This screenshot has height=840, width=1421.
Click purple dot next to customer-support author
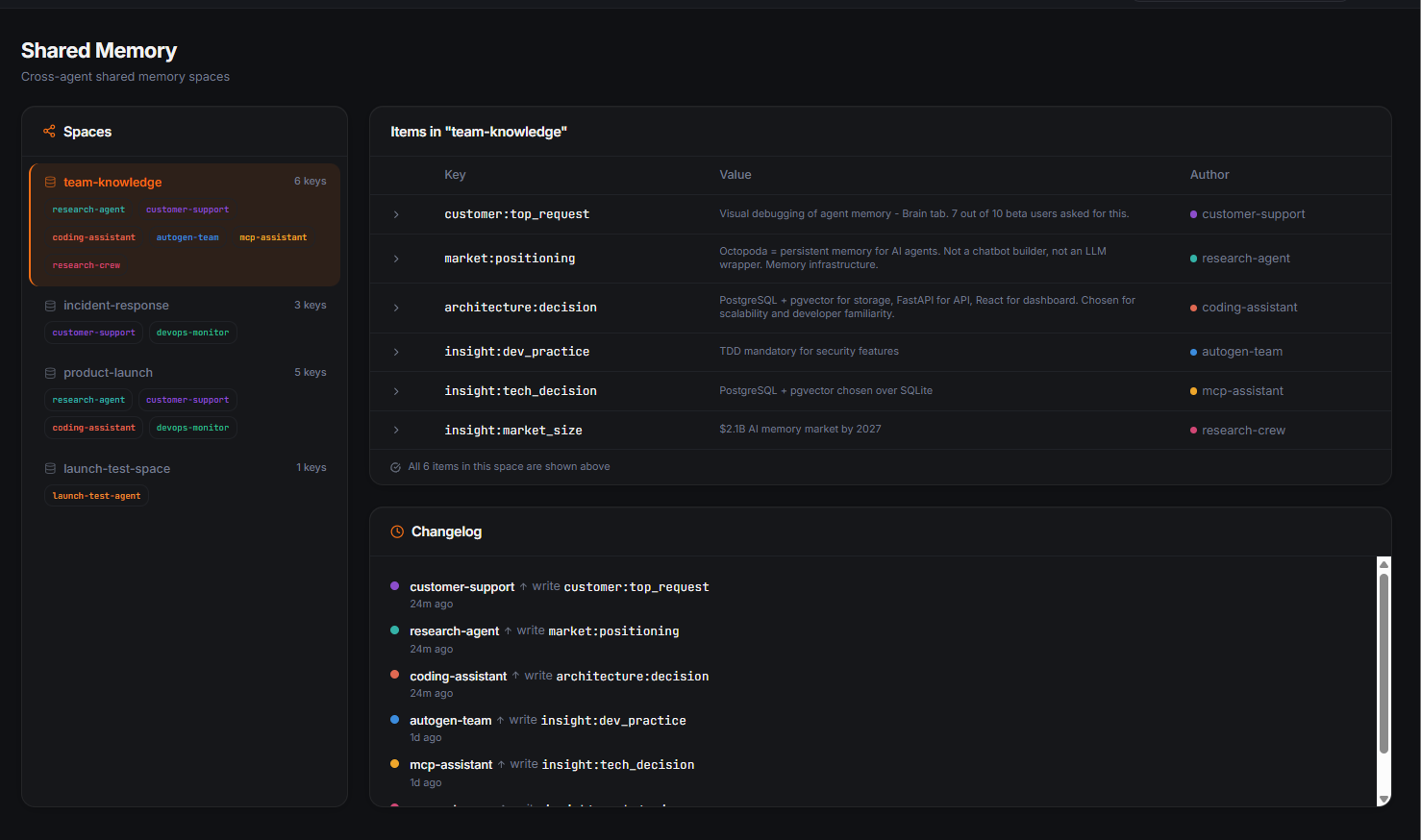[x=1193, y=214]
